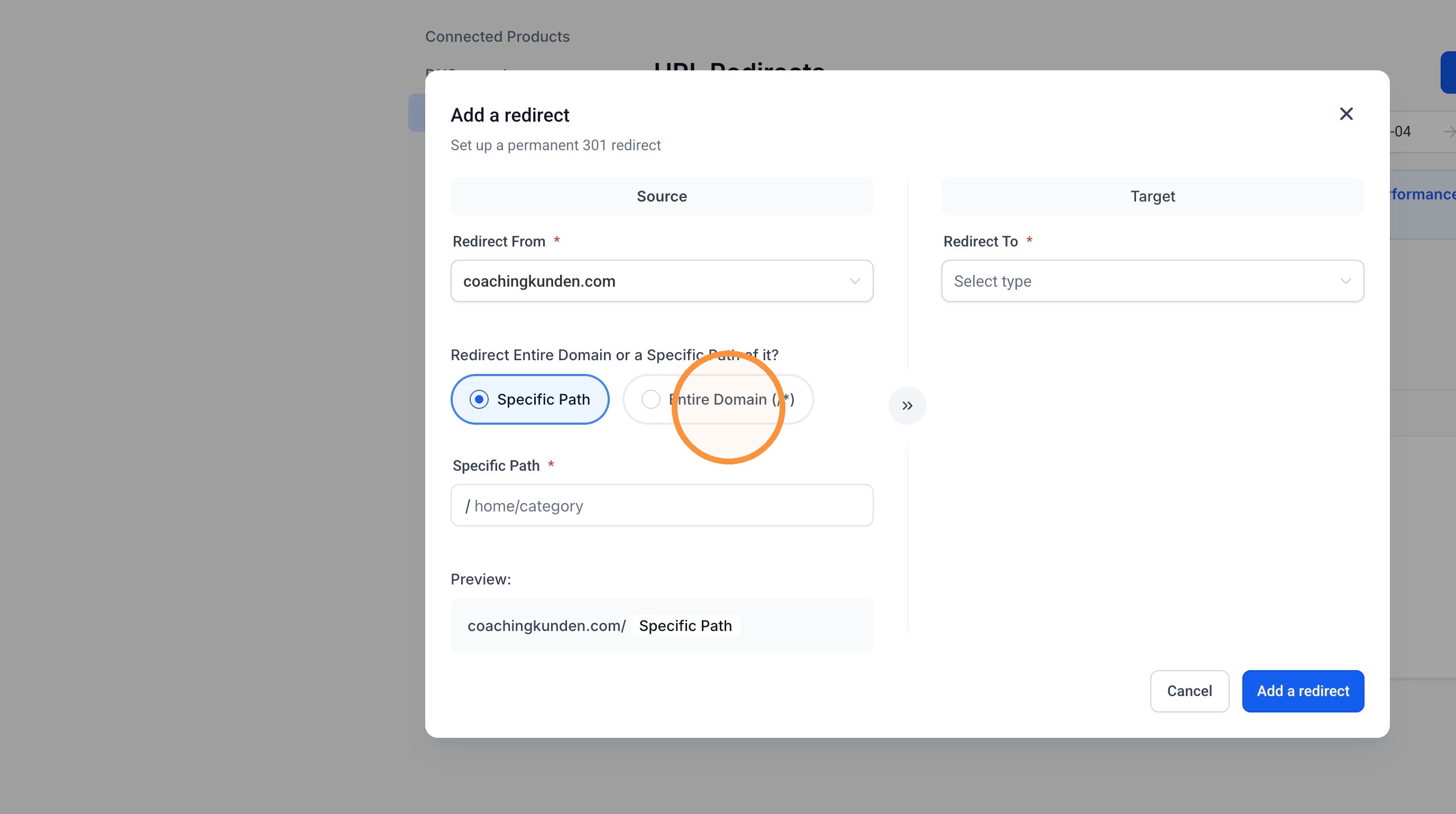Click the Redirect To label
1456x814 pixels.
981,241
